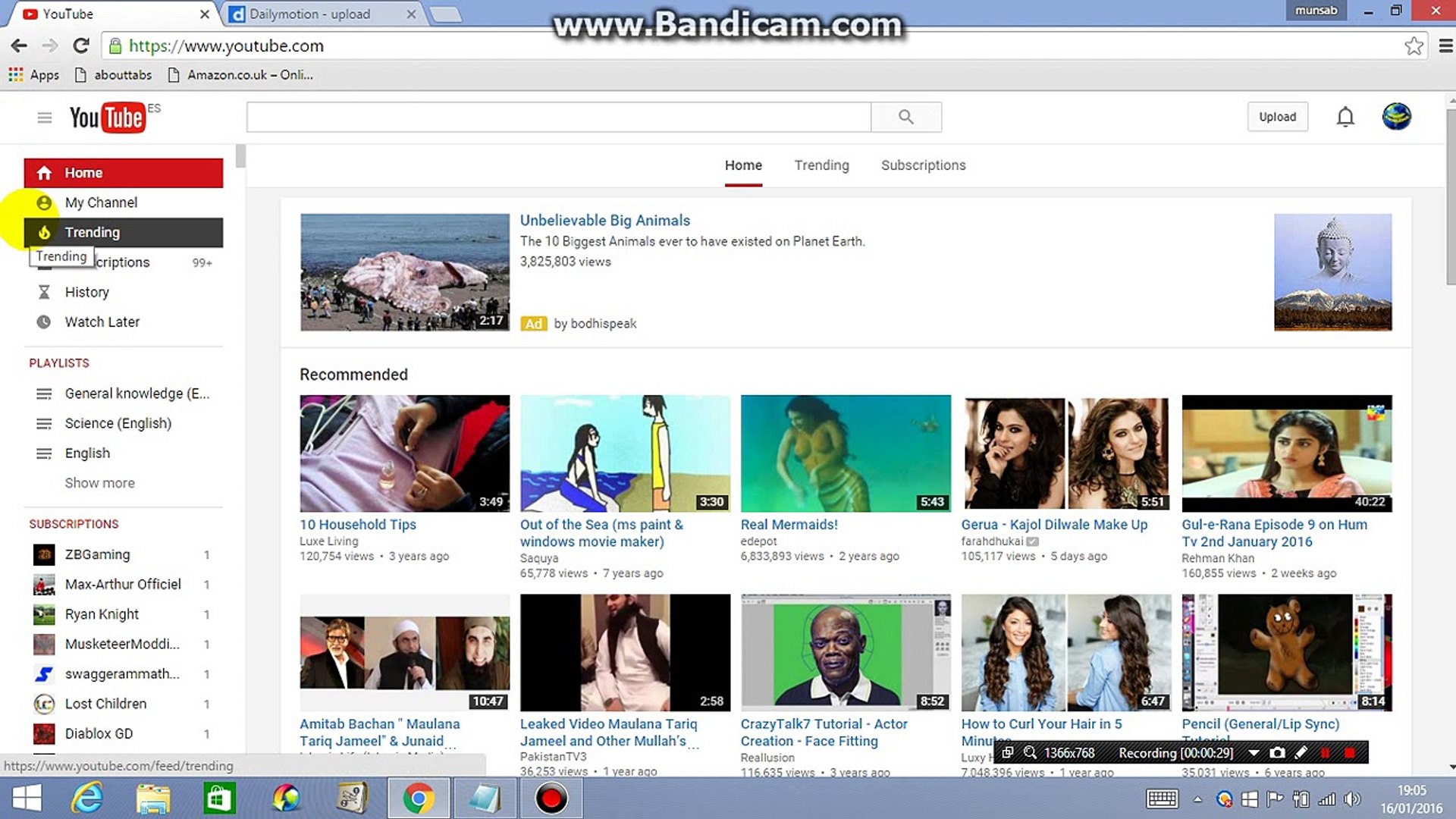
Task: Click the page vertical scrollbar
Action: tap(1450, 197)
